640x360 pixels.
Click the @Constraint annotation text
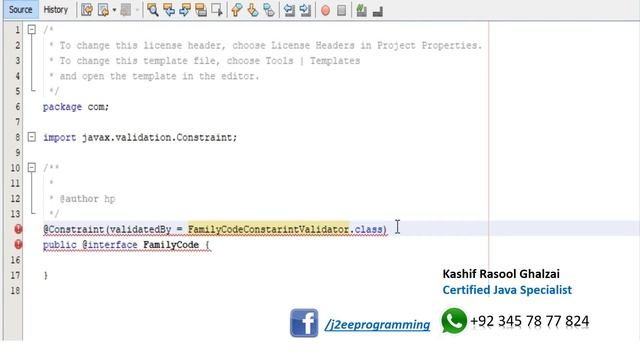tap(73, 229)
